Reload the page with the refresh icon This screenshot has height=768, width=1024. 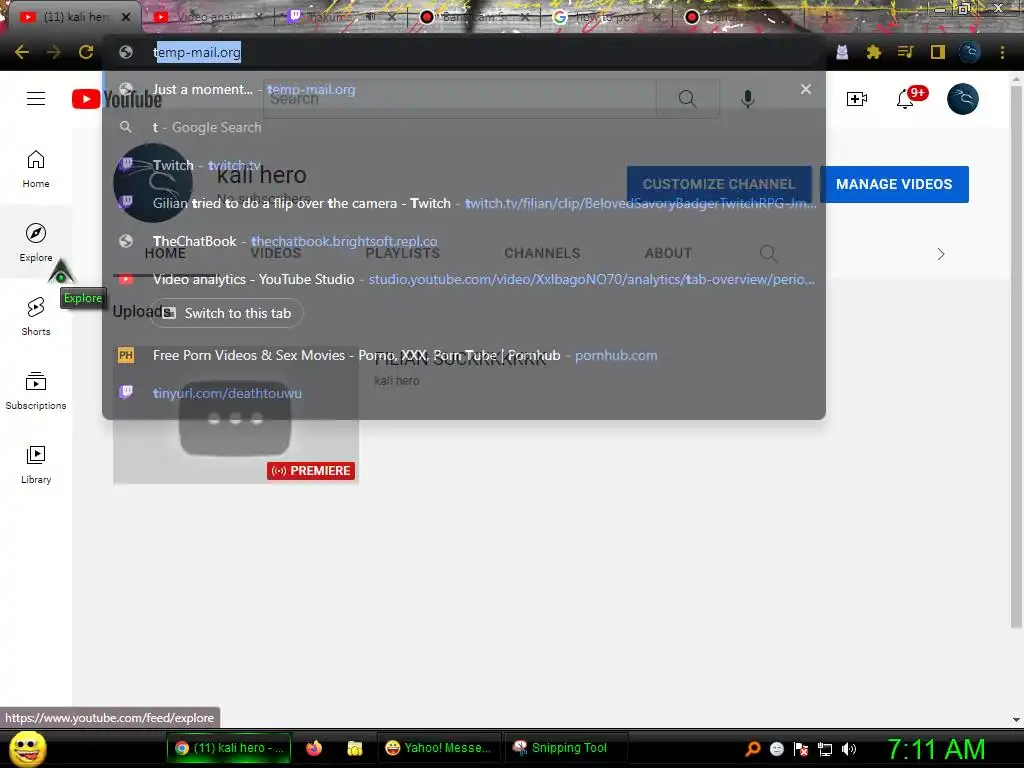pyautogui.click(x=86, y=52)
